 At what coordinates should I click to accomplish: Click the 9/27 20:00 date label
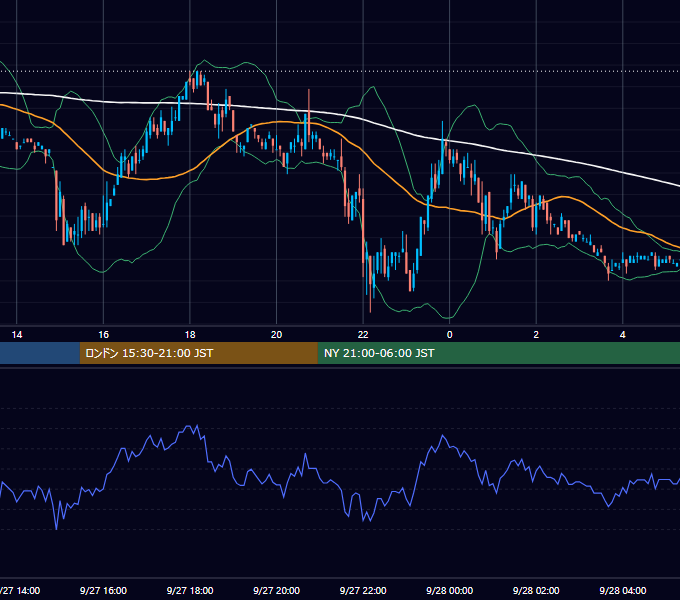point(276,590)
